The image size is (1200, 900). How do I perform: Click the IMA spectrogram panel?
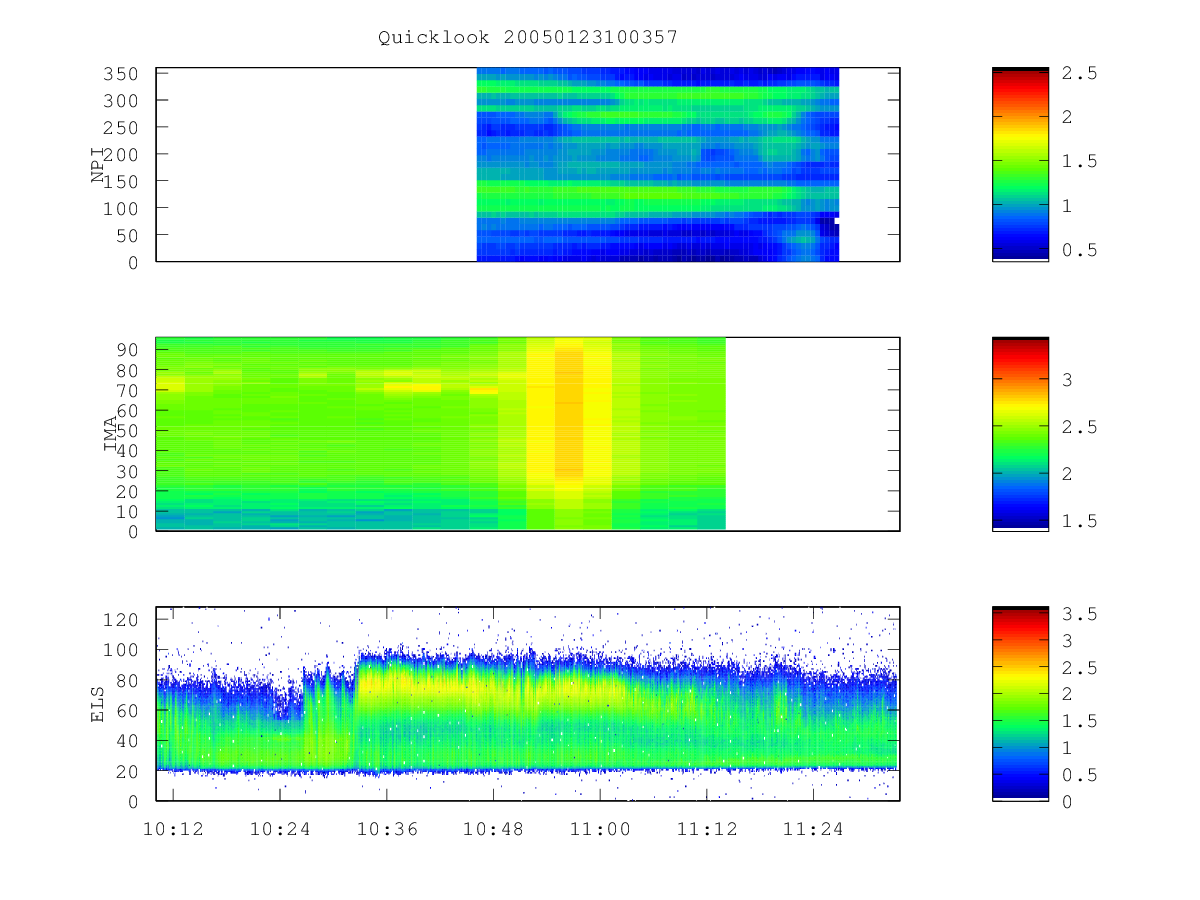click(x=528, y=434)
